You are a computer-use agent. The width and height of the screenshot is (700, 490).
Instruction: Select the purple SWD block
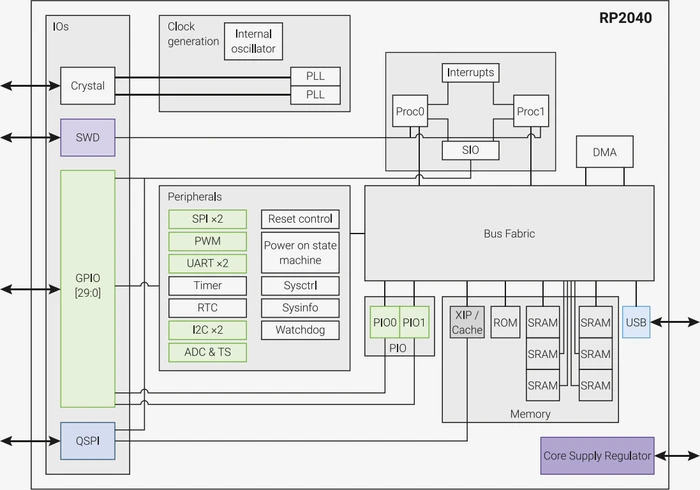point(88,137)
